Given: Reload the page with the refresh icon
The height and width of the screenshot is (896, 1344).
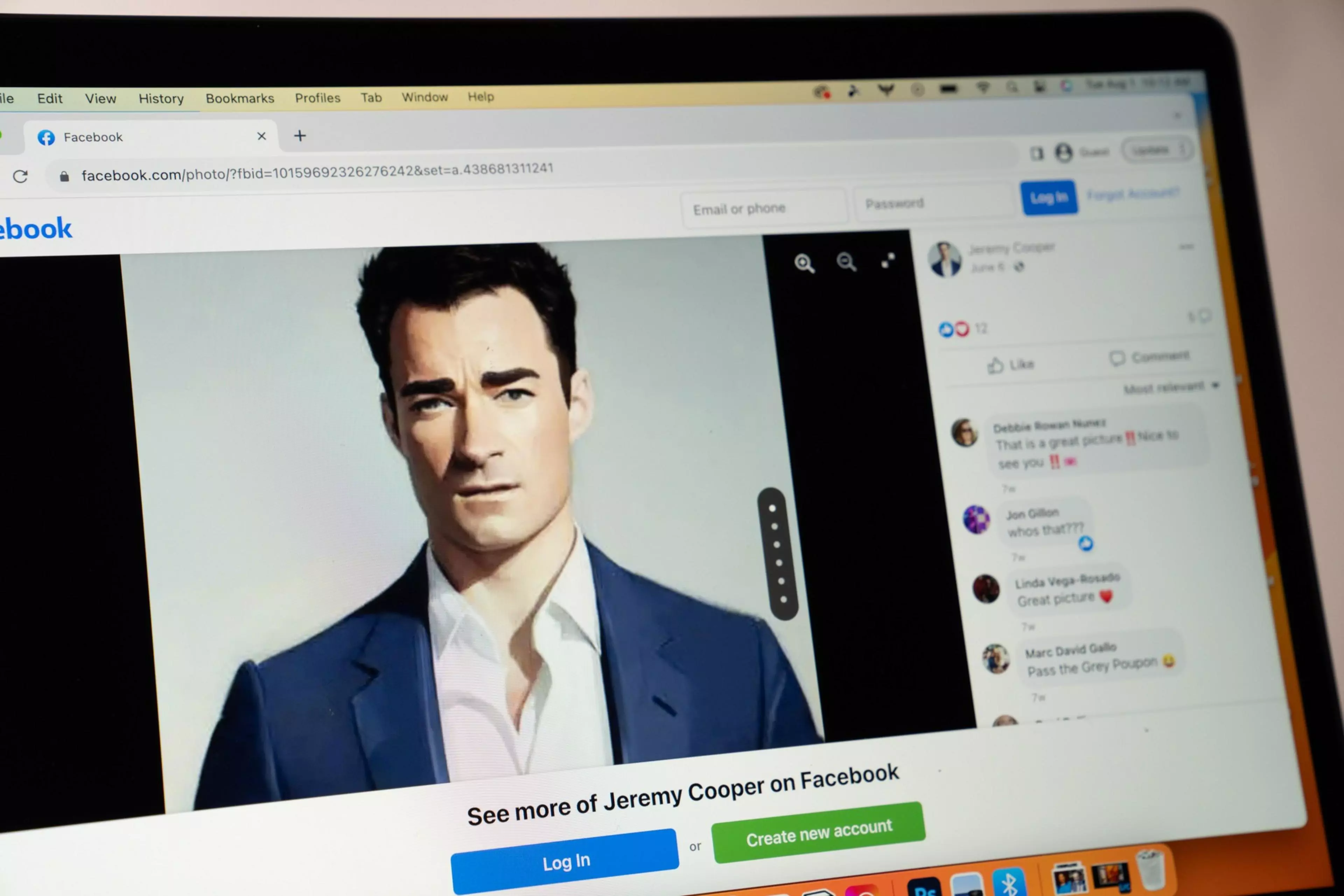Looking at the screenshot, I should click(x=21, y=176).
